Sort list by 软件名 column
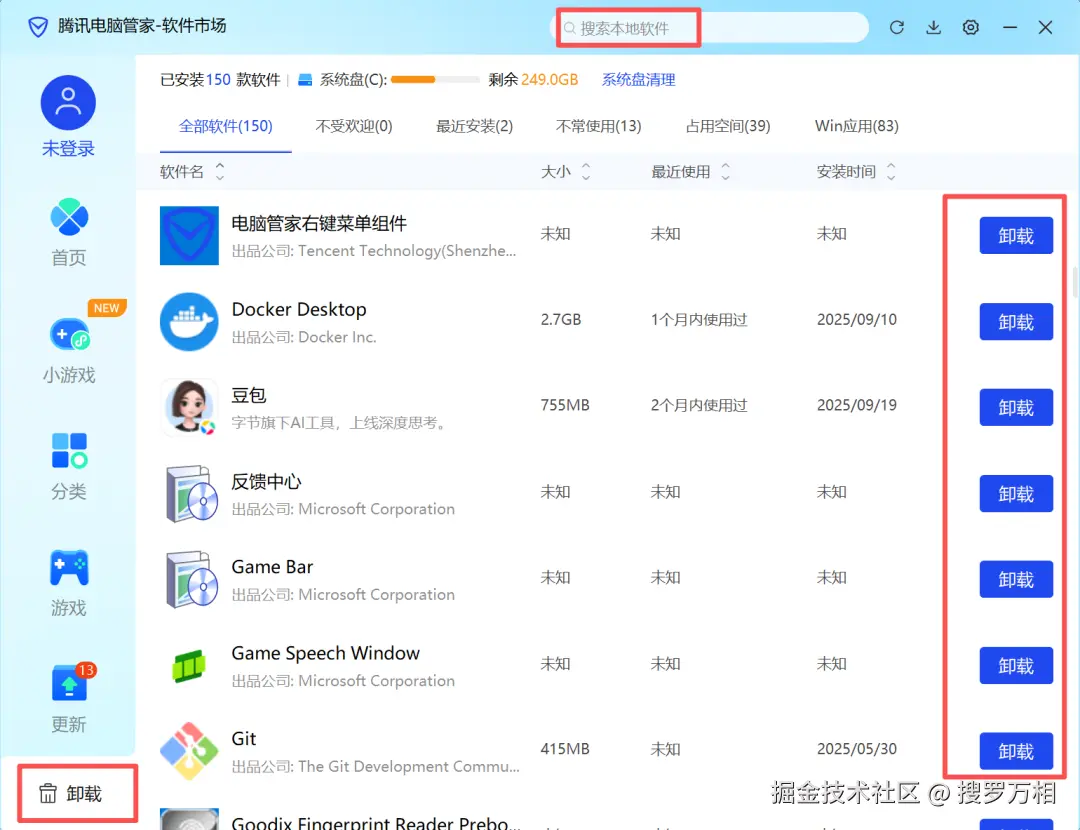This screenshot has height=830, width=1080. 191,172
